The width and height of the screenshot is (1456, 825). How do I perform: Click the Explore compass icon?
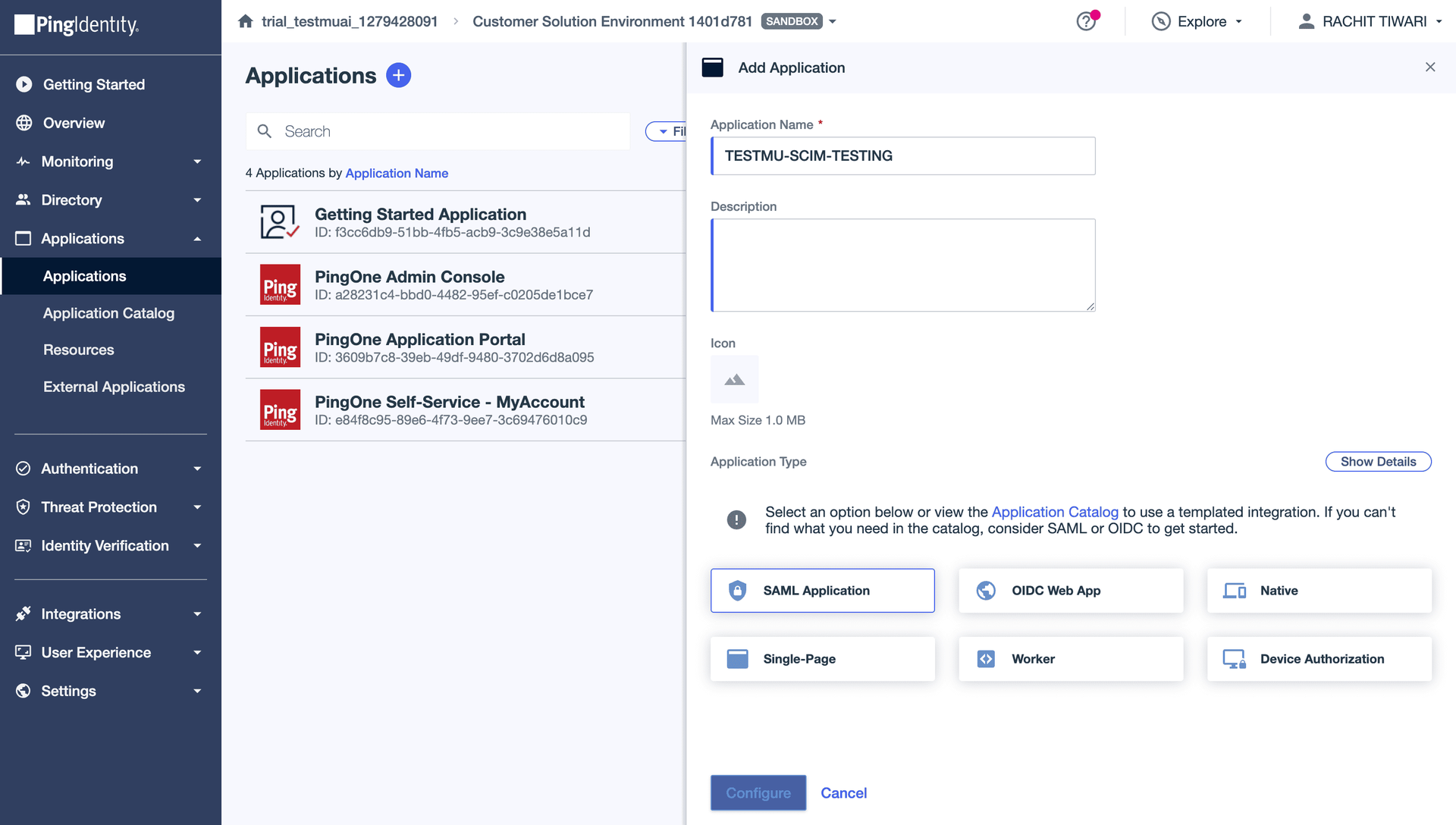coord(1160,21)
